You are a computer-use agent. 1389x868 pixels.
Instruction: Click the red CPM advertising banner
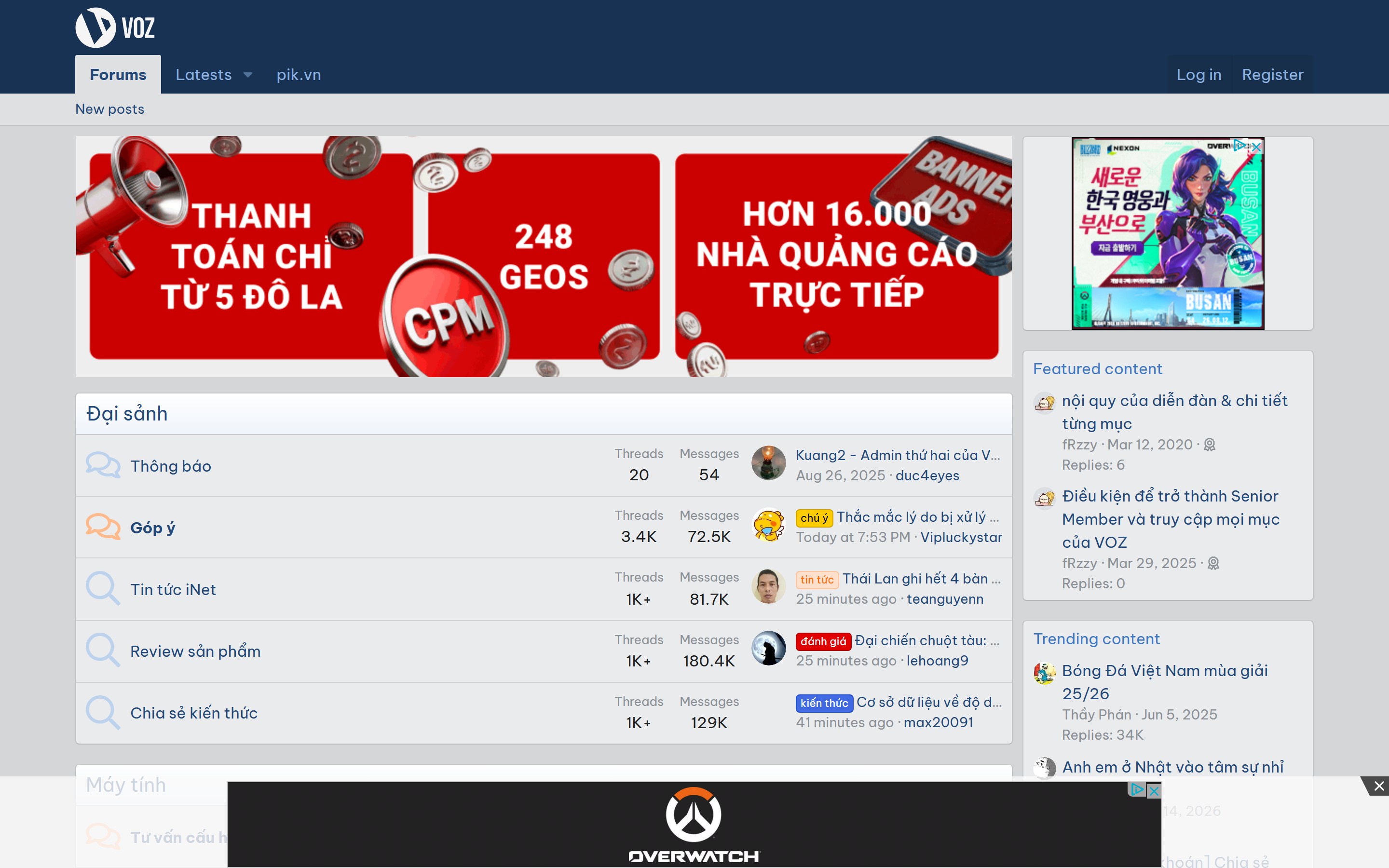point(544,257)
